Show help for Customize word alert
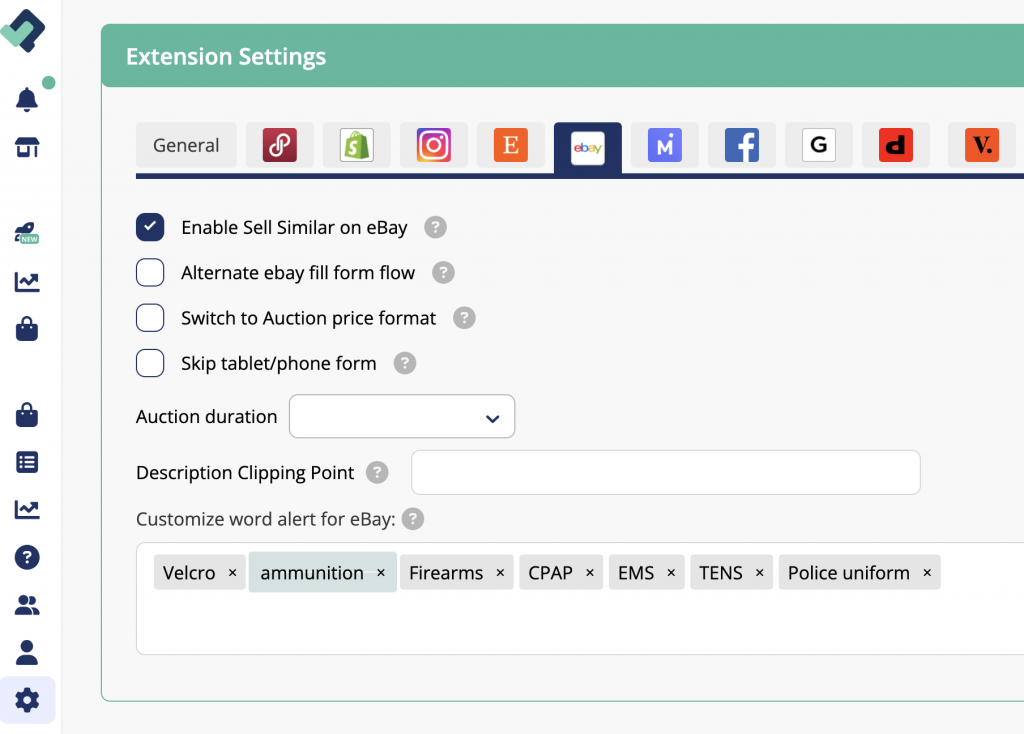Viewport: 1024px width, 734px height. 413,519
